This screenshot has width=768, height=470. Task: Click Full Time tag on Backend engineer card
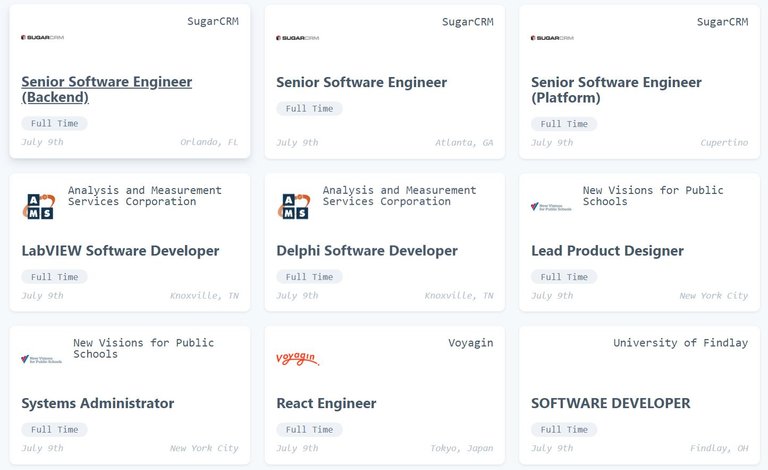54,123
